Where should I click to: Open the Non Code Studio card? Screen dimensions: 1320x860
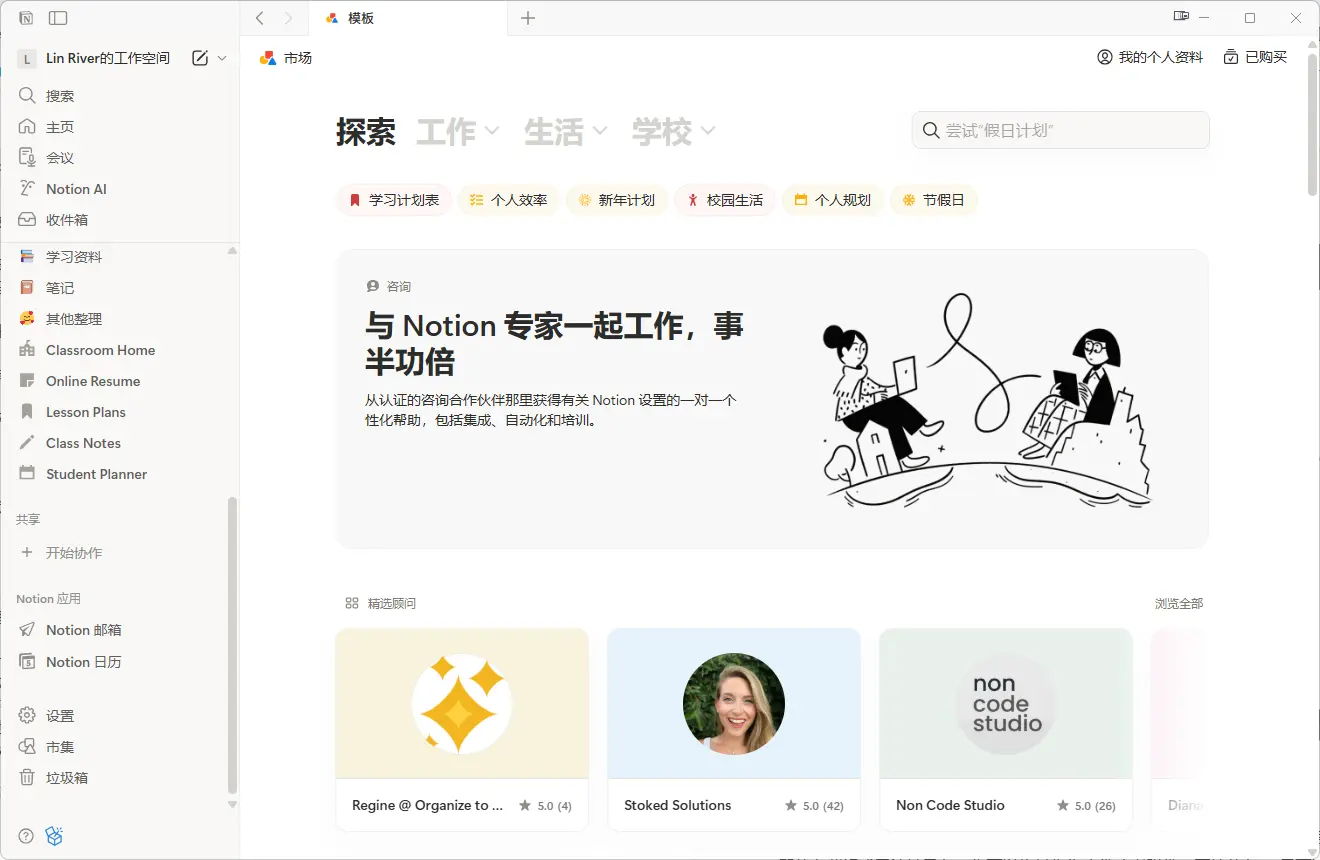1006,730
